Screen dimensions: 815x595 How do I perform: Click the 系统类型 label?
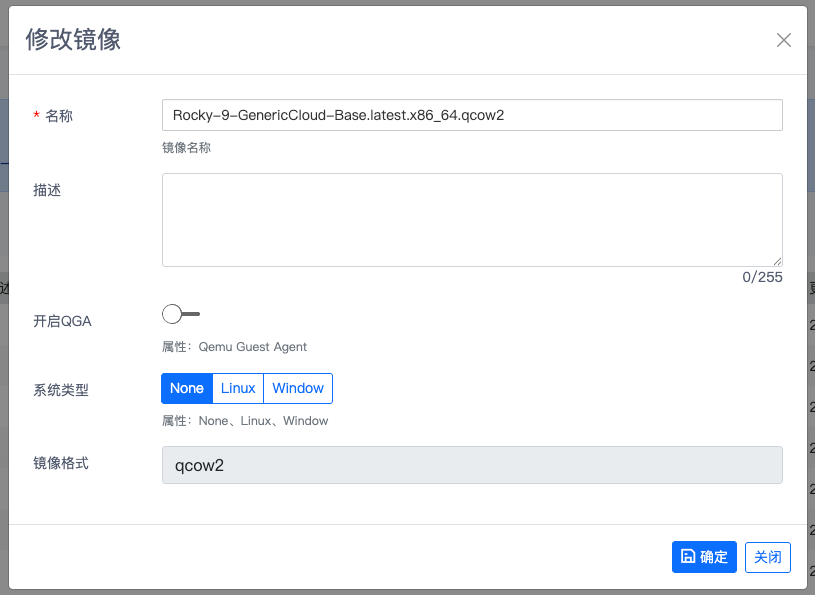point(61,390)
